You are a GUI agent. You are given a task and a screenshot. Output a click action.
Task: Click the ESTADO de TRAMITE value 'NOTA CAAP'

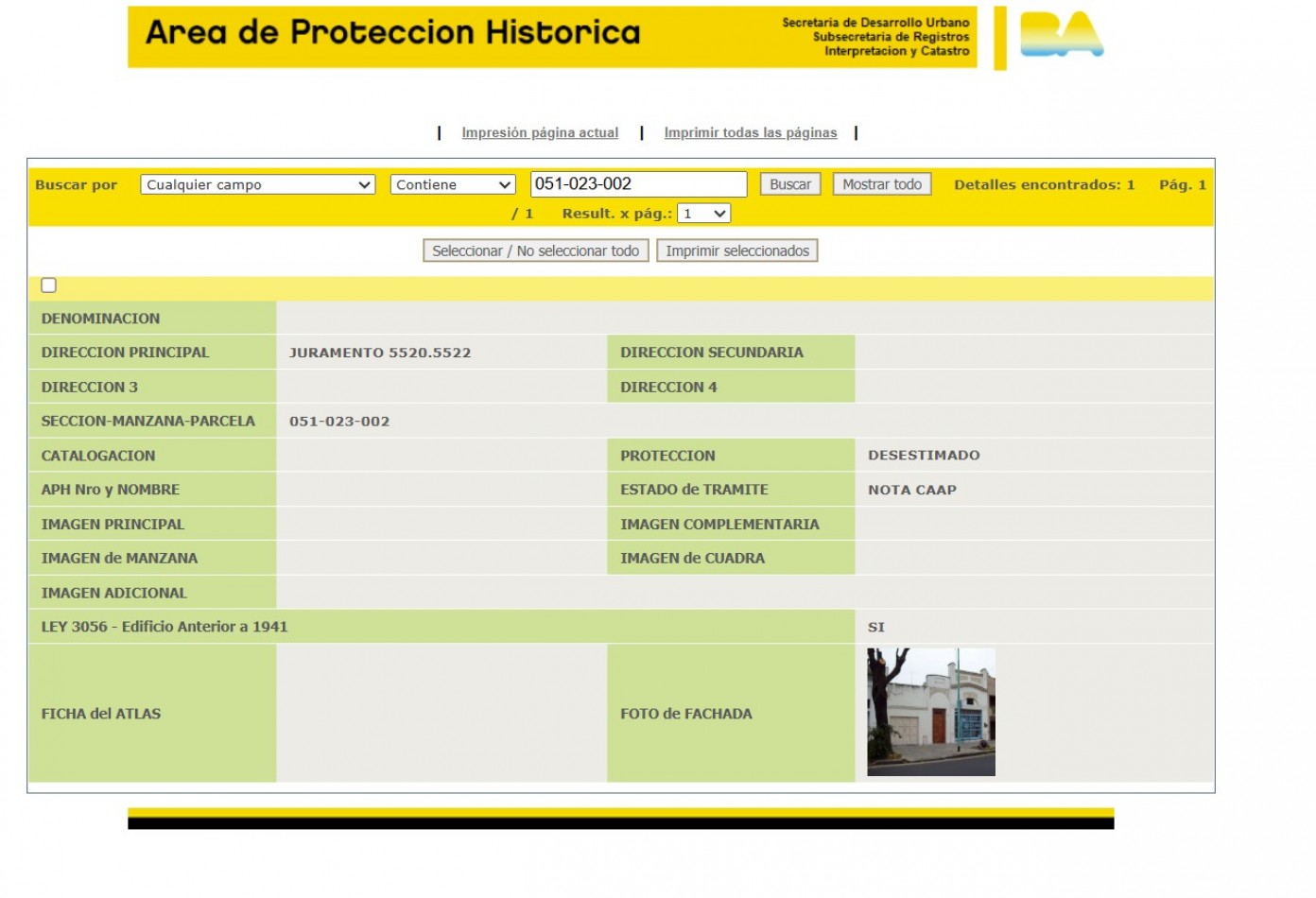(912, 490)
